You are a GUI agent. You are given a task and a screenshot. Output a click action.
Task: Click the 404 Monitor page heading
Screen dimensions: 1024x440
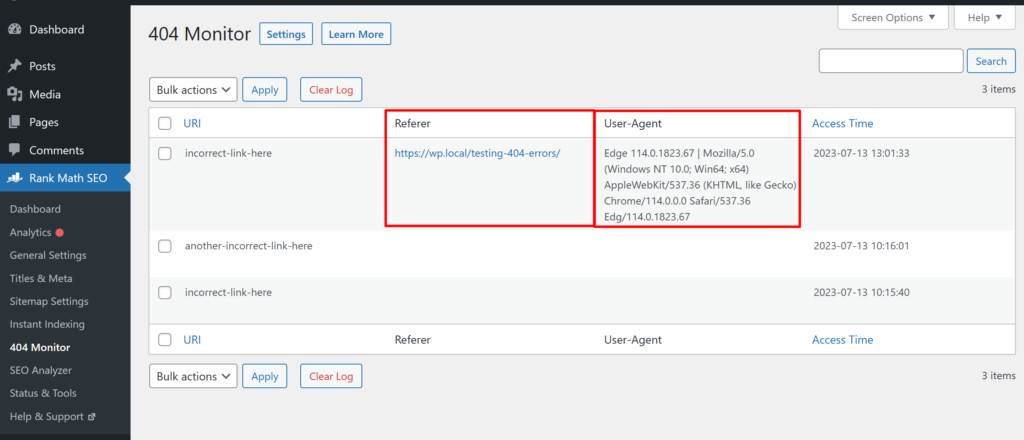click(x=200, y=34)
